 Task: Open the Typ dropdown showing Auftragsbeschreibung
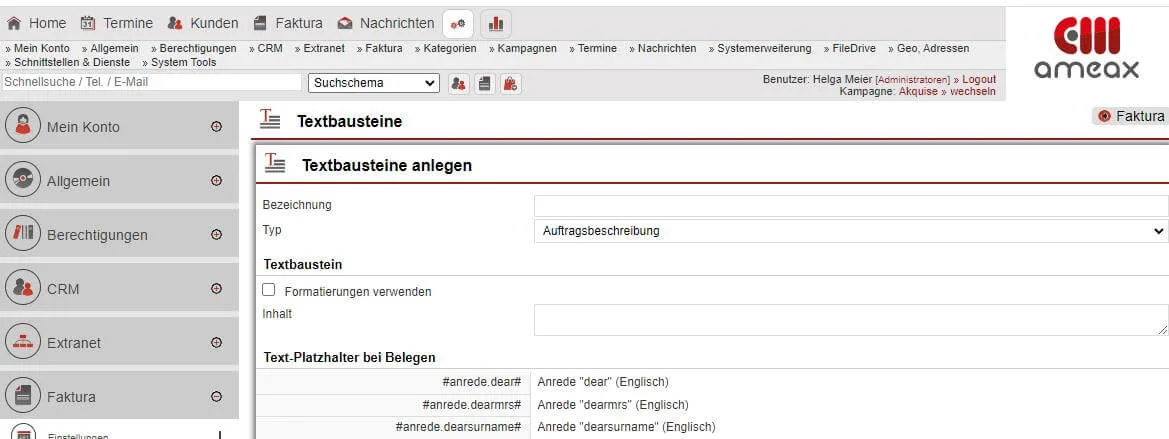click(x=850, y=231)
